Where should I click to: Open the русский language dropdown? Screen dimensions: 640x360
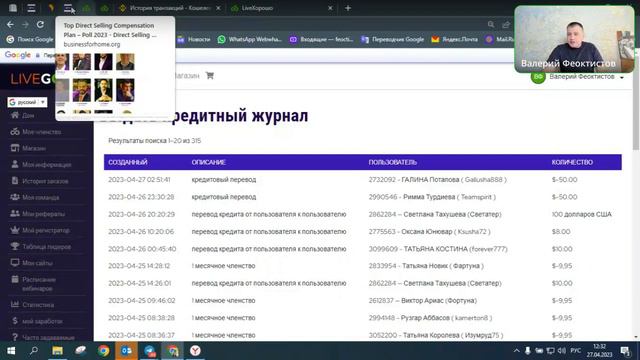click(27, 102)
